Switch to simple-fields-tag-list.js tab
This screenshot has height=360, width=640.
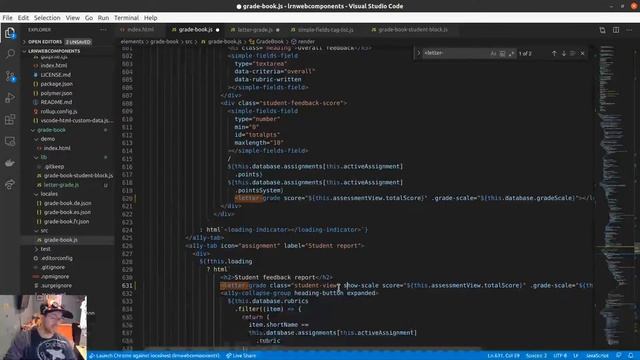pos(325,30)
